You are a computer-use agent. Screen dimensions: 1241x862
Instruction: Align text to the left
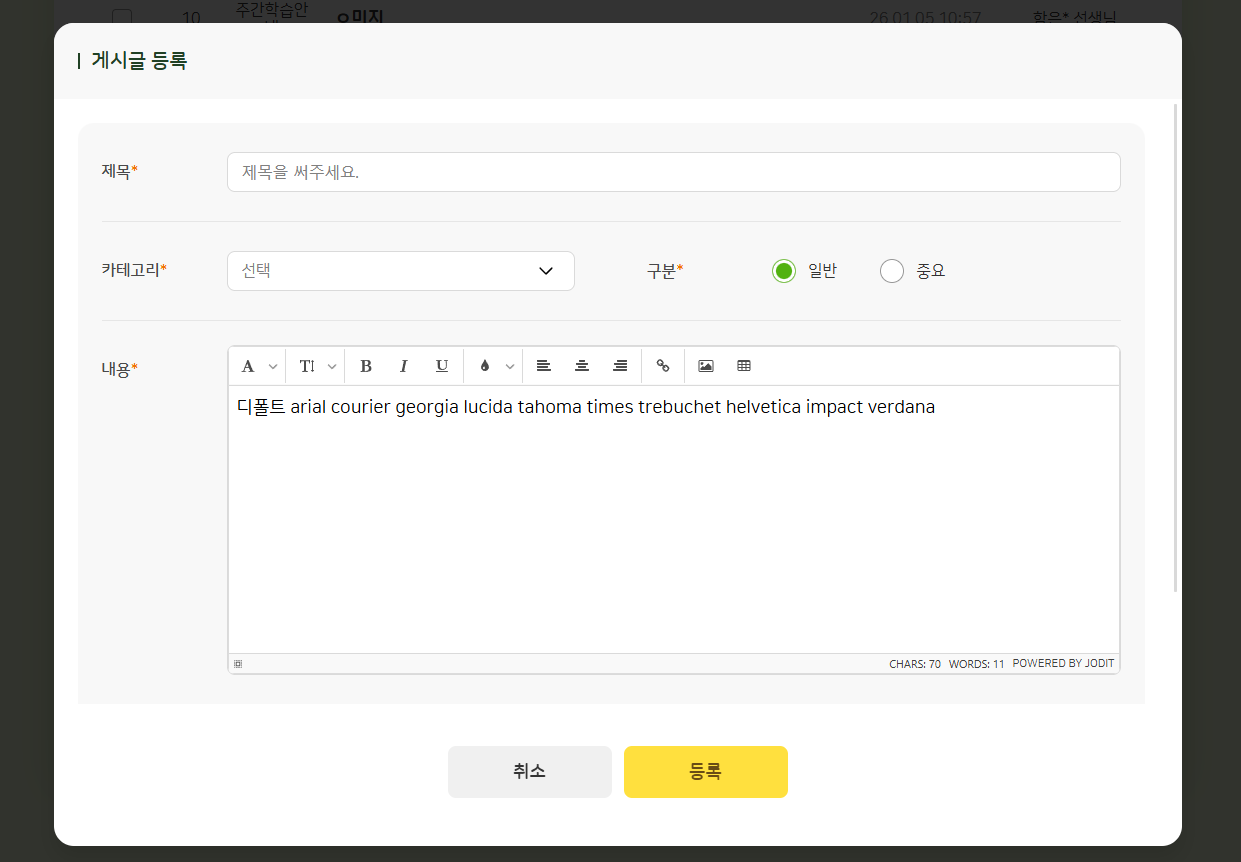click(x=543, y=366)
